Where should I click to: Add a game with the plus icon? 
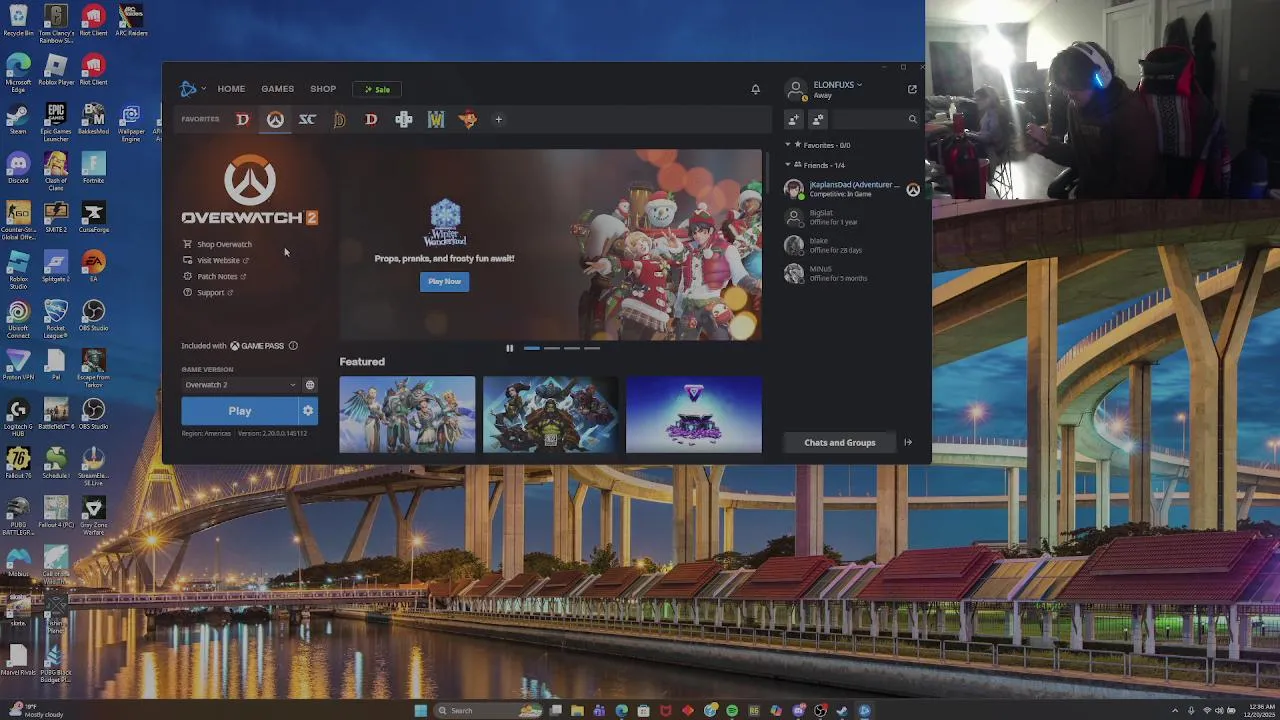click(x=498, y=120)
